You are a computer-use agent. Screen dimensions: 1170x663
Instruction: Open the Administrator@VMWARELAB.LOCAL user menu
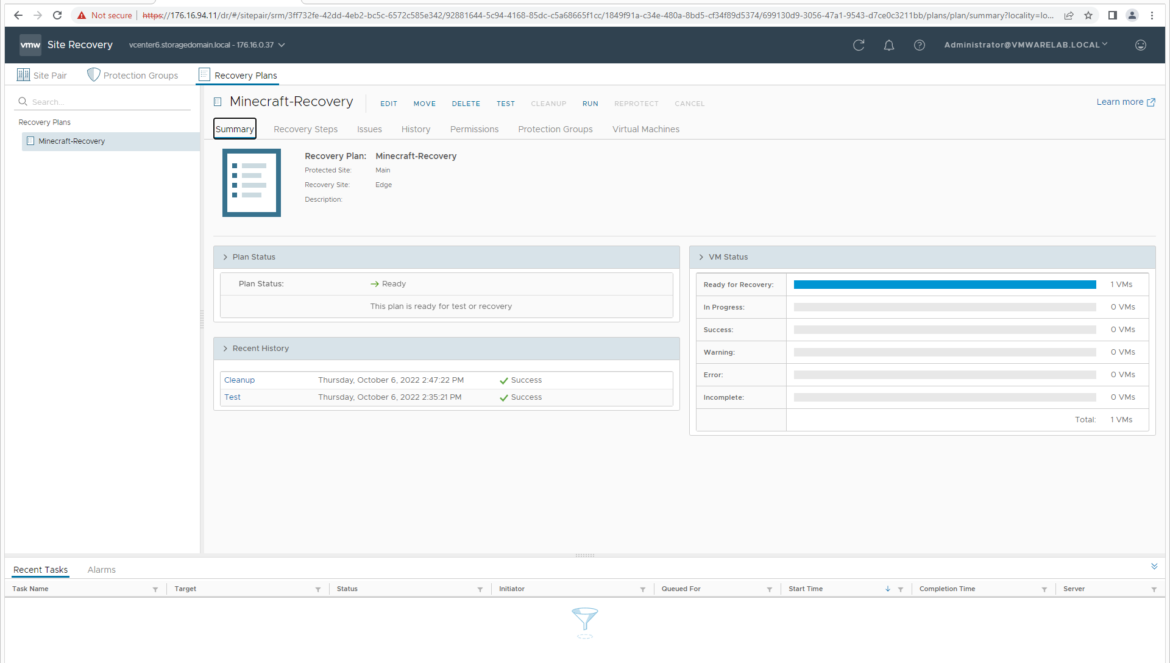[x=1025, y=45]
